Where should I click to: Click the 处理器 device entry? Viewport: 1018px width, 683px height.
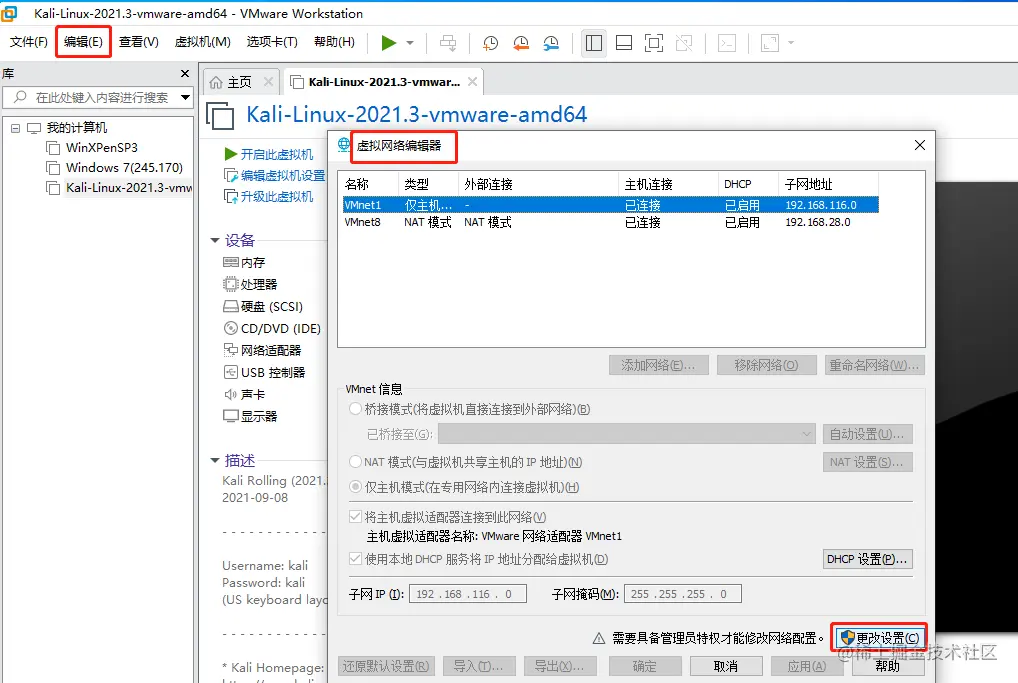pos(250,284)
